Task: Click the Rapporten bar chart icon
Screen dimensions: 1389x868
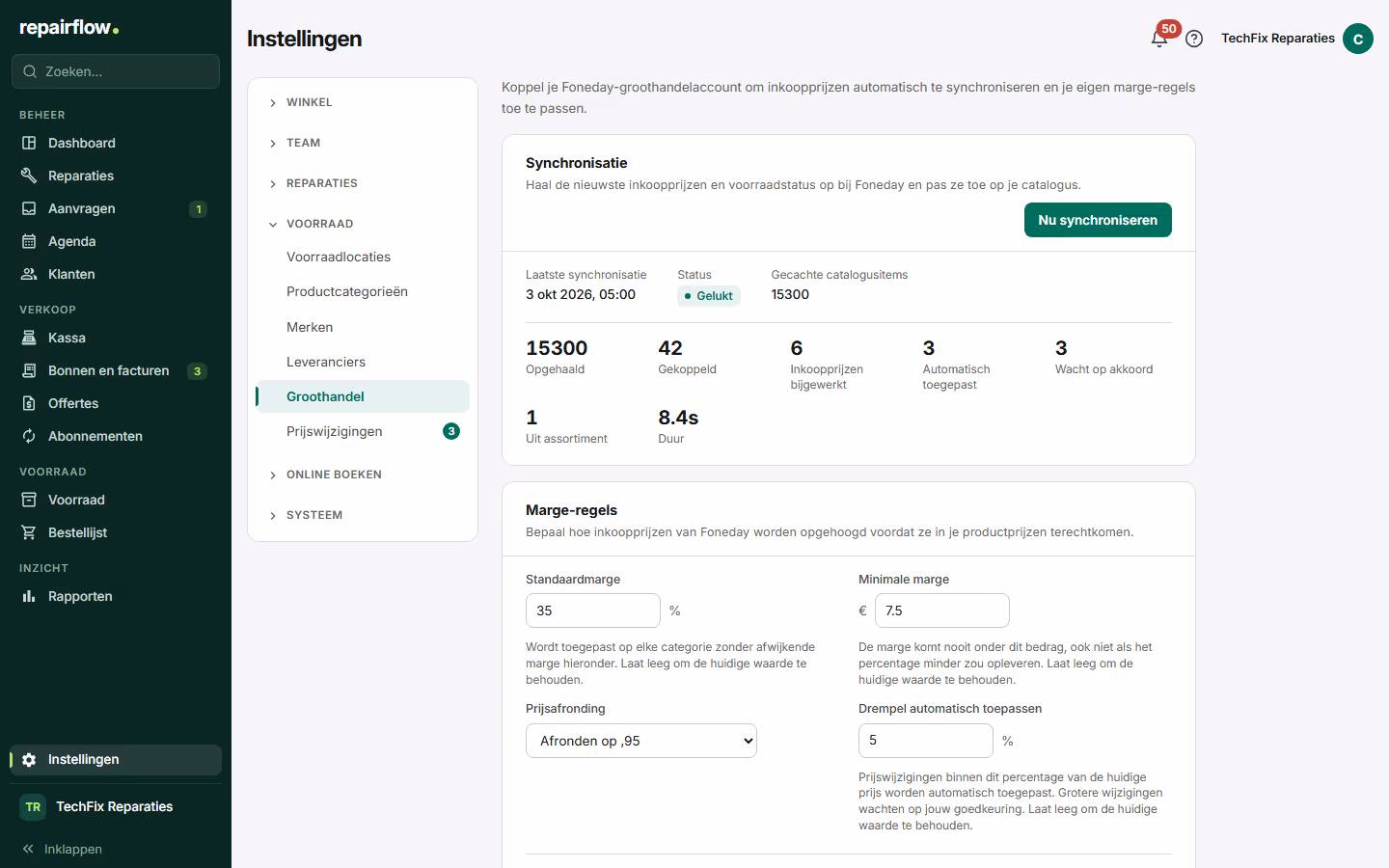Action: click(x=29, y=596)
